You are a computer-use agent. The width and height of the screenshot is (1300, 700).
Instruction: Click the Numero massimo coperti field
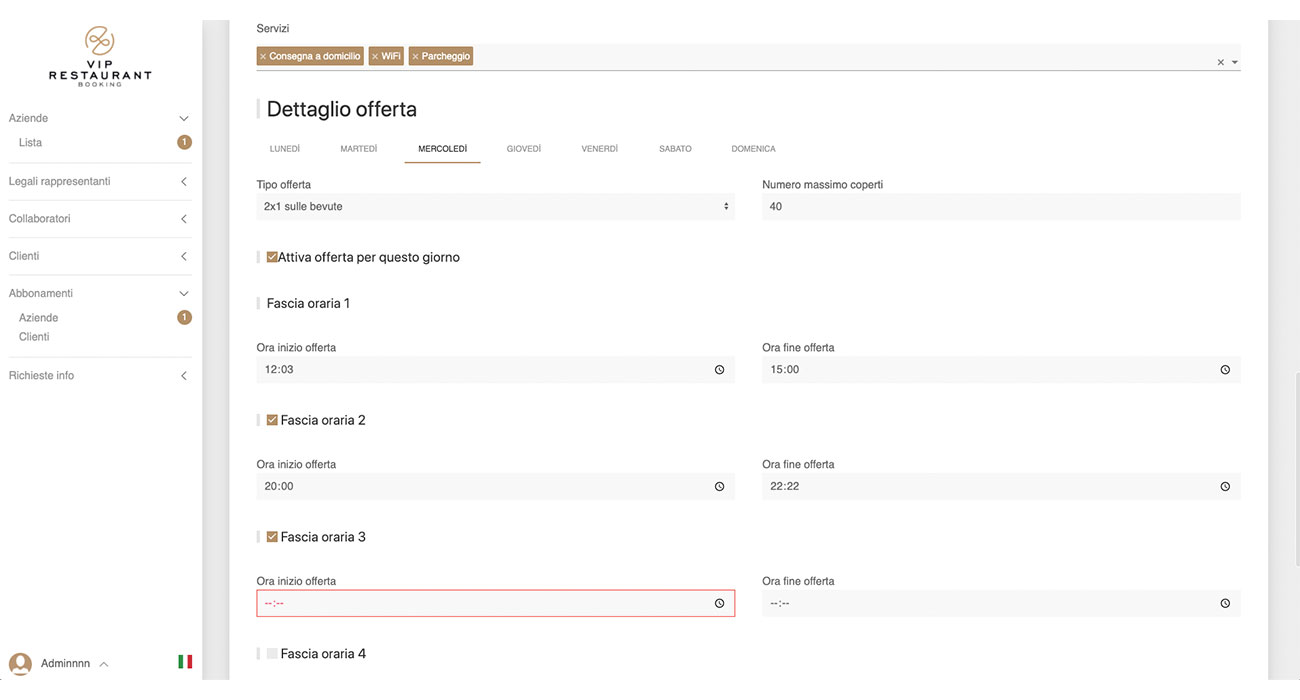pyautogui.click(x=1000, y=207)
